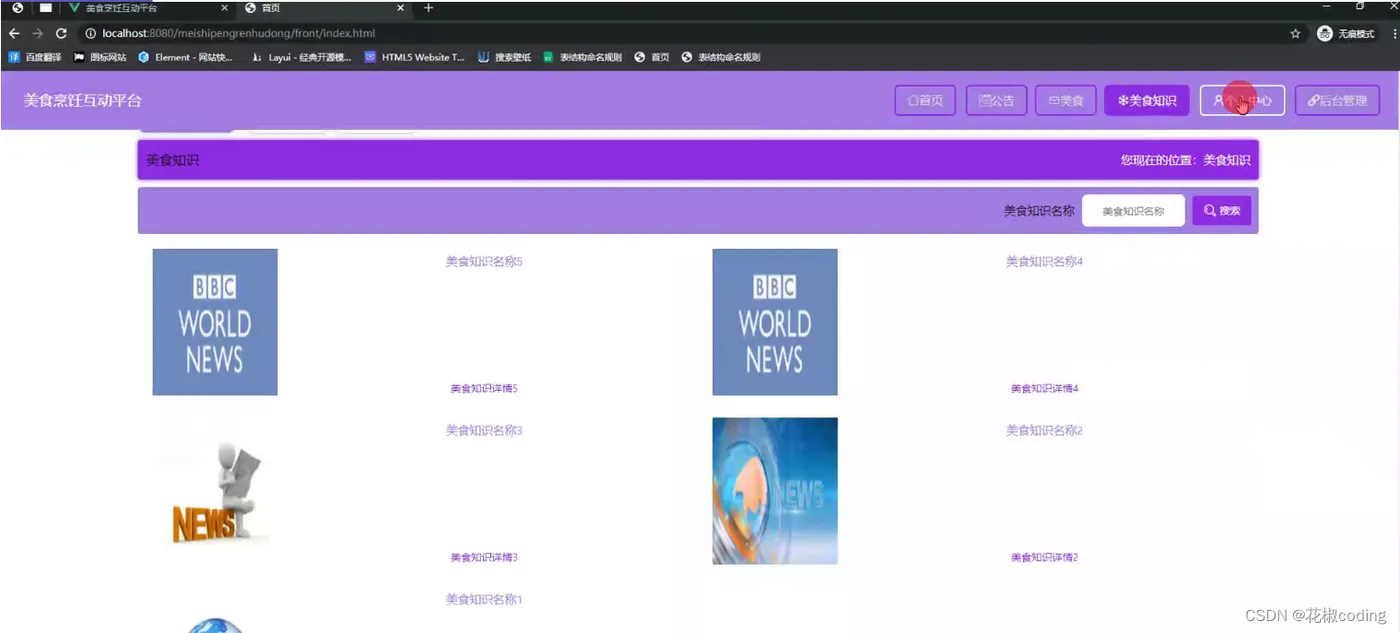
Task: Click the 美食知识 section heading
Action: point(172,160)
